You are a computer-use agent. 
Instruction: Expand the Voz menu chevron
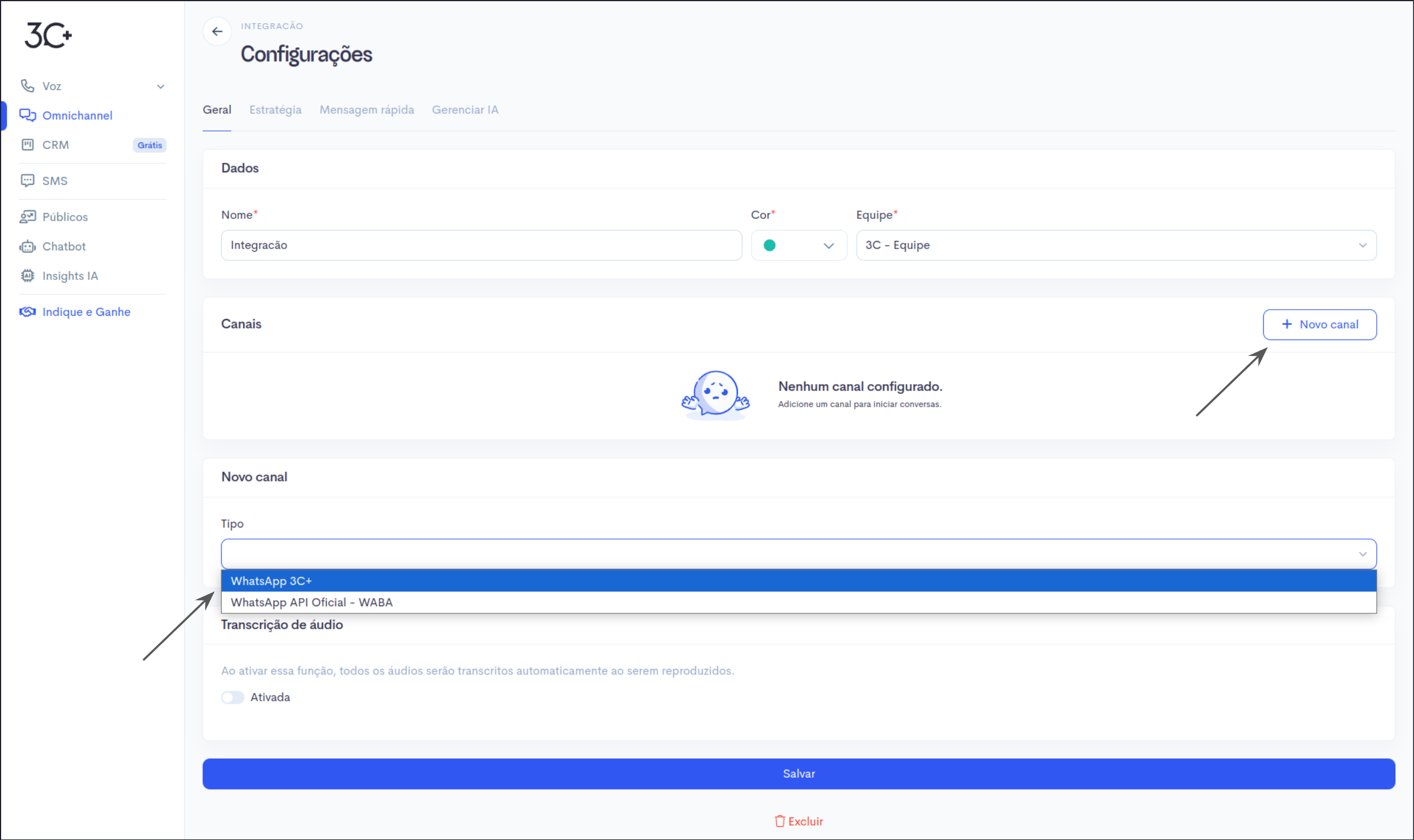click(x=161, y=86)
